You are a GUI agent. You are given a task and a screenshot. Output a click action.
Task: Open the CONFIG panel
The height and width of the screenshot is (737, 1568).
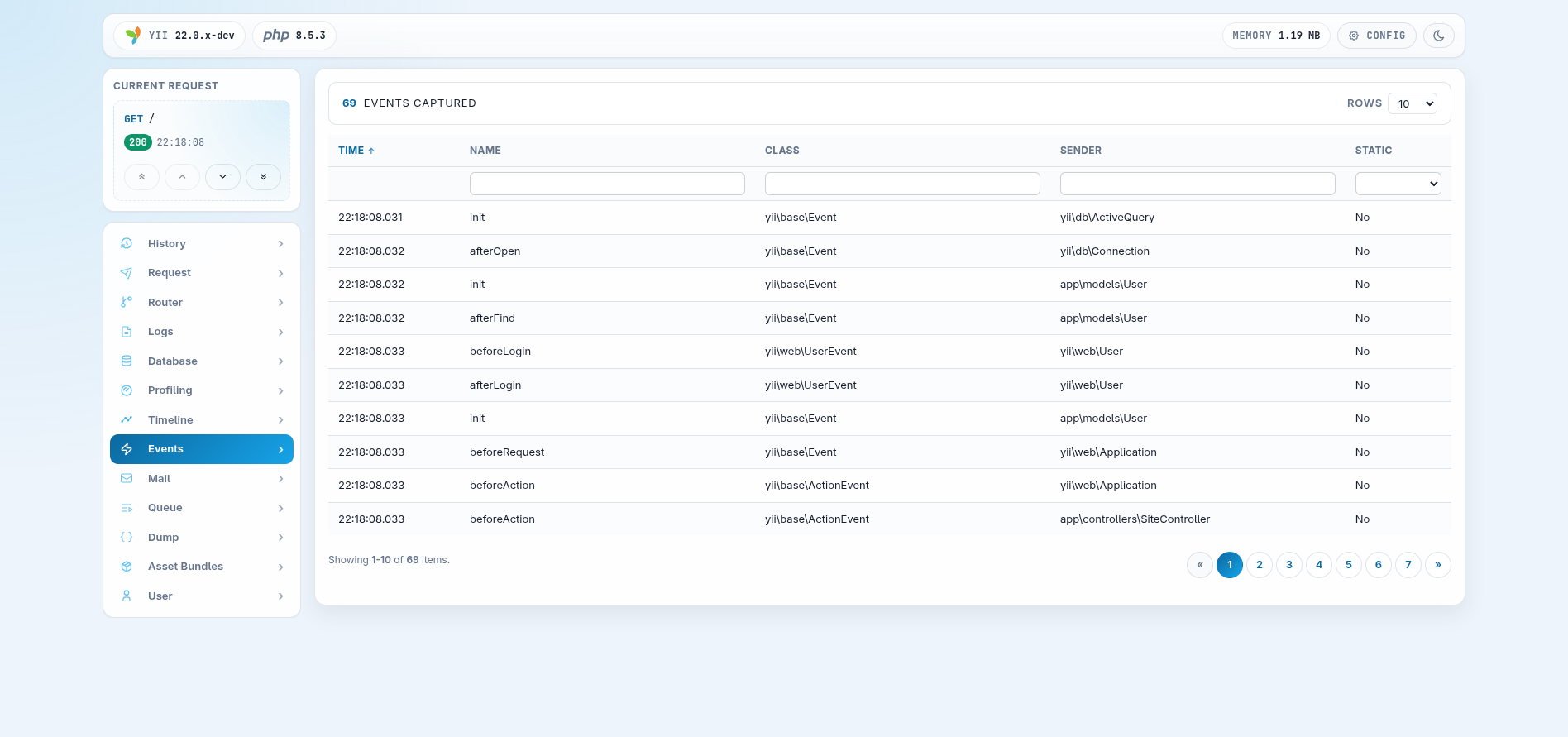[x=1377, y=36]
